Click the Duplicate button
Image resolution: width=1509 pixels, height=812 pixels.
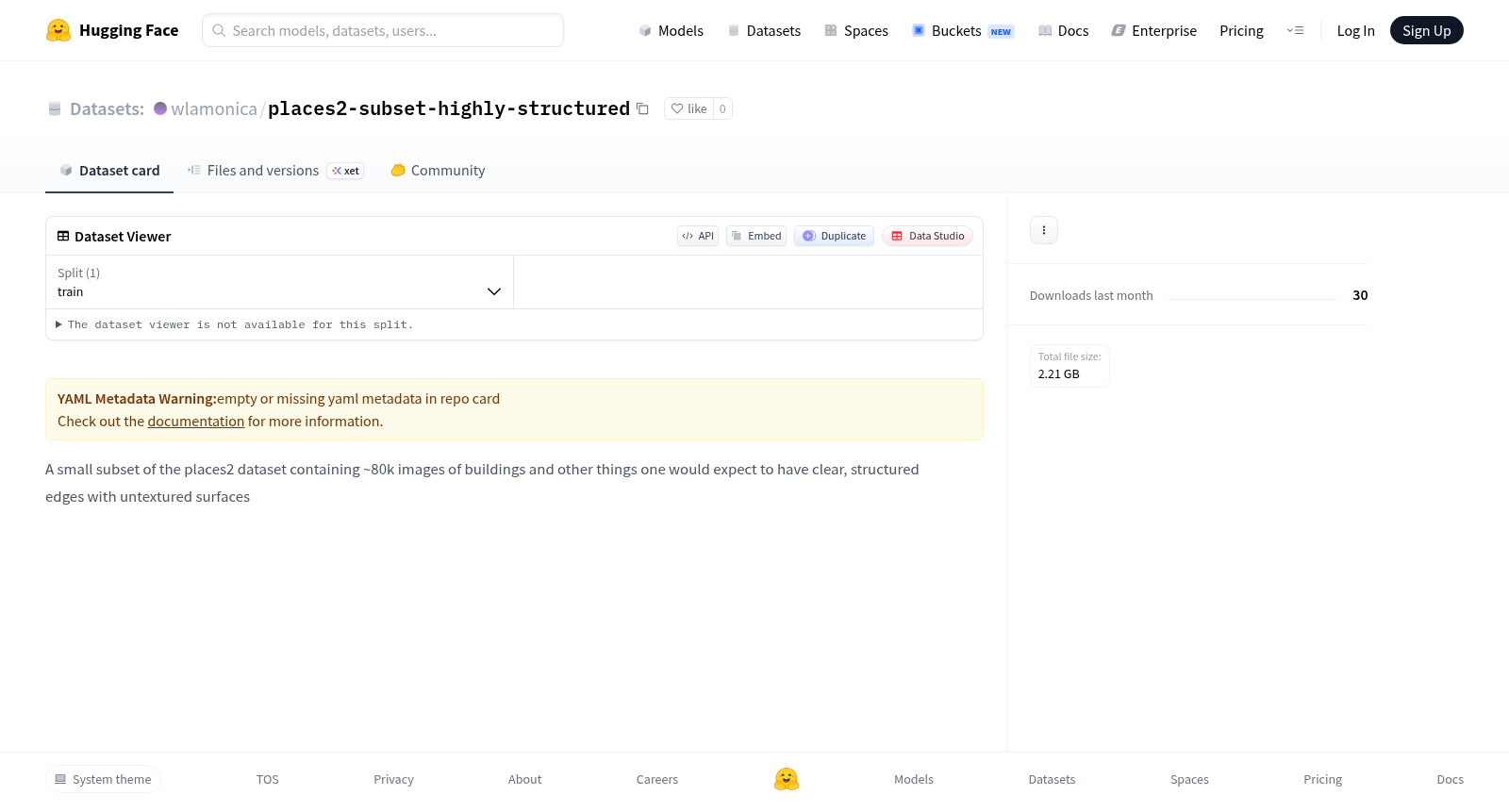pyautogui.click(x=834, y=236)
